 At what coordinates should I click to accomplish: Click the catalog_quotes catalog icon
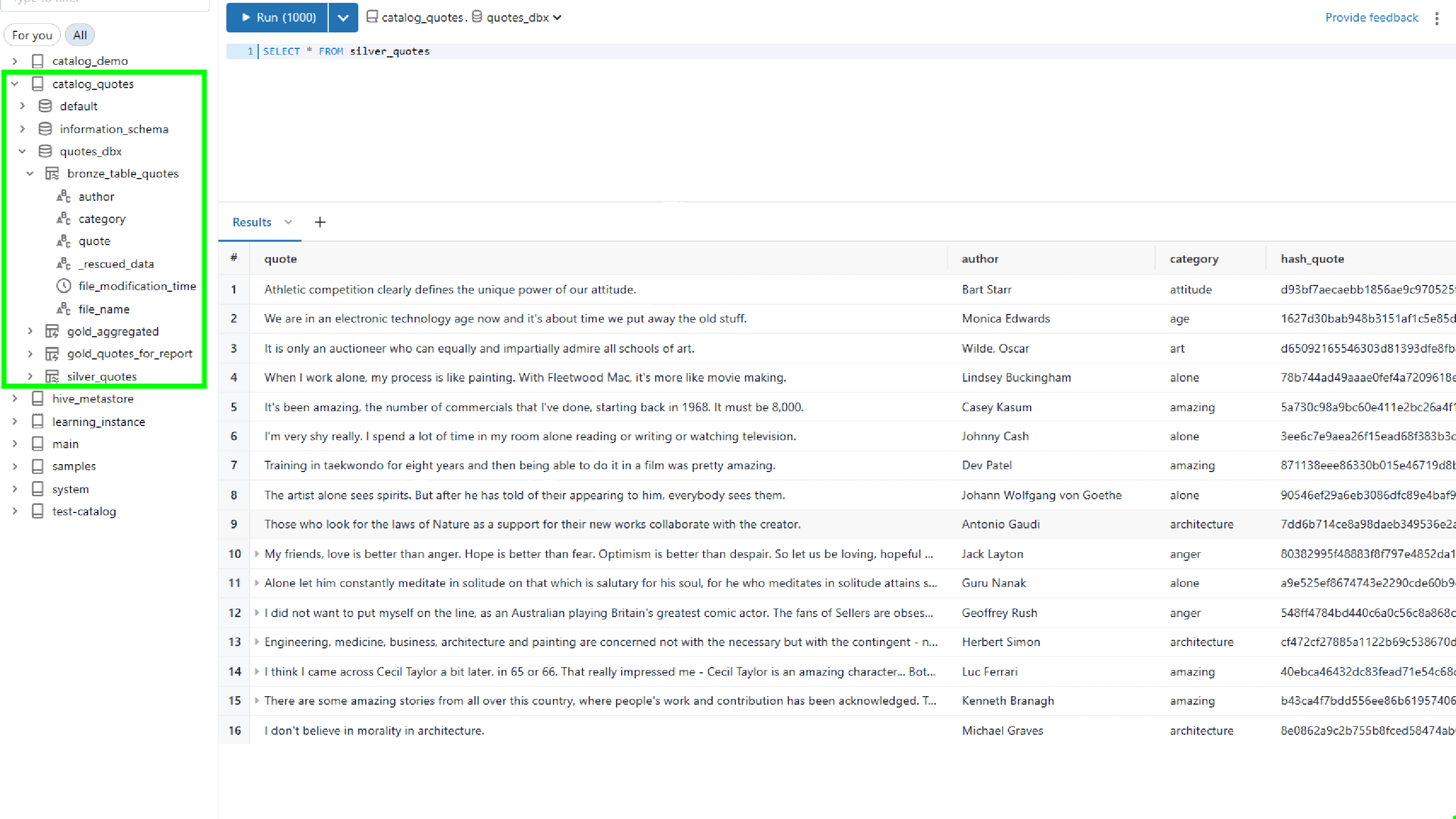coord(38,84)
